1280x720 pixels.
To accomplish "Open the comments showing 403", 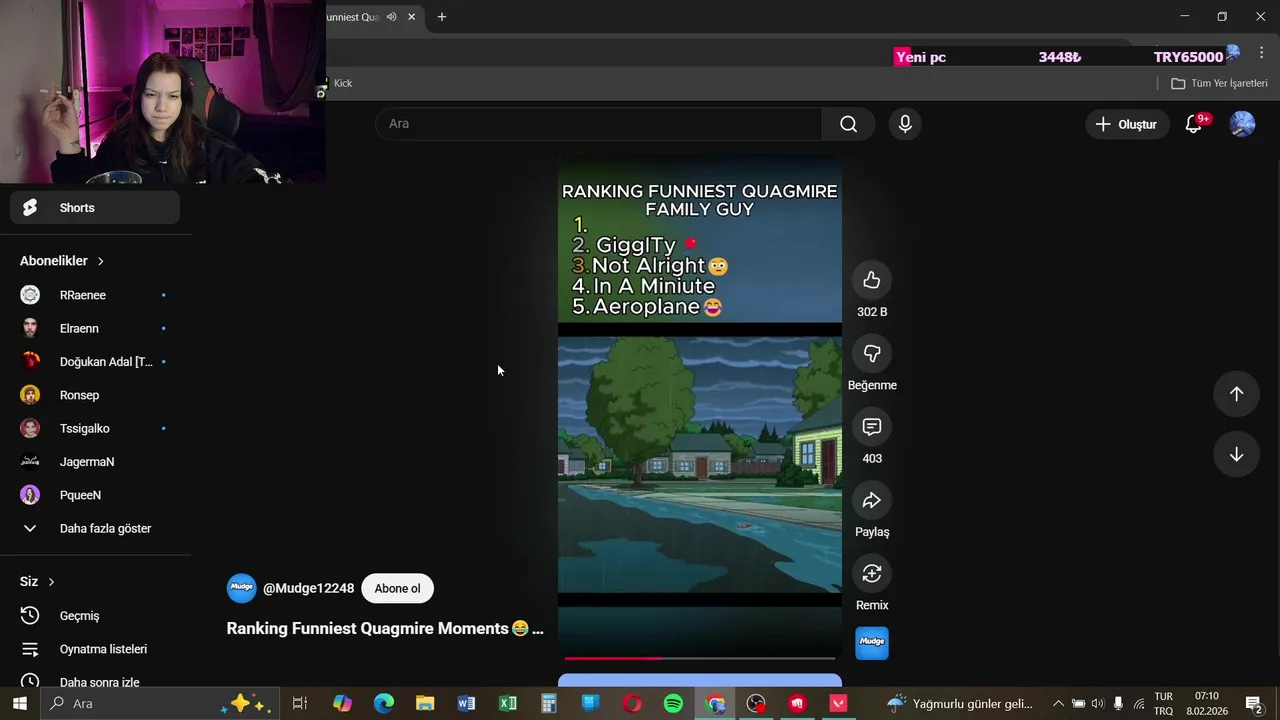I will click(872, 427).
